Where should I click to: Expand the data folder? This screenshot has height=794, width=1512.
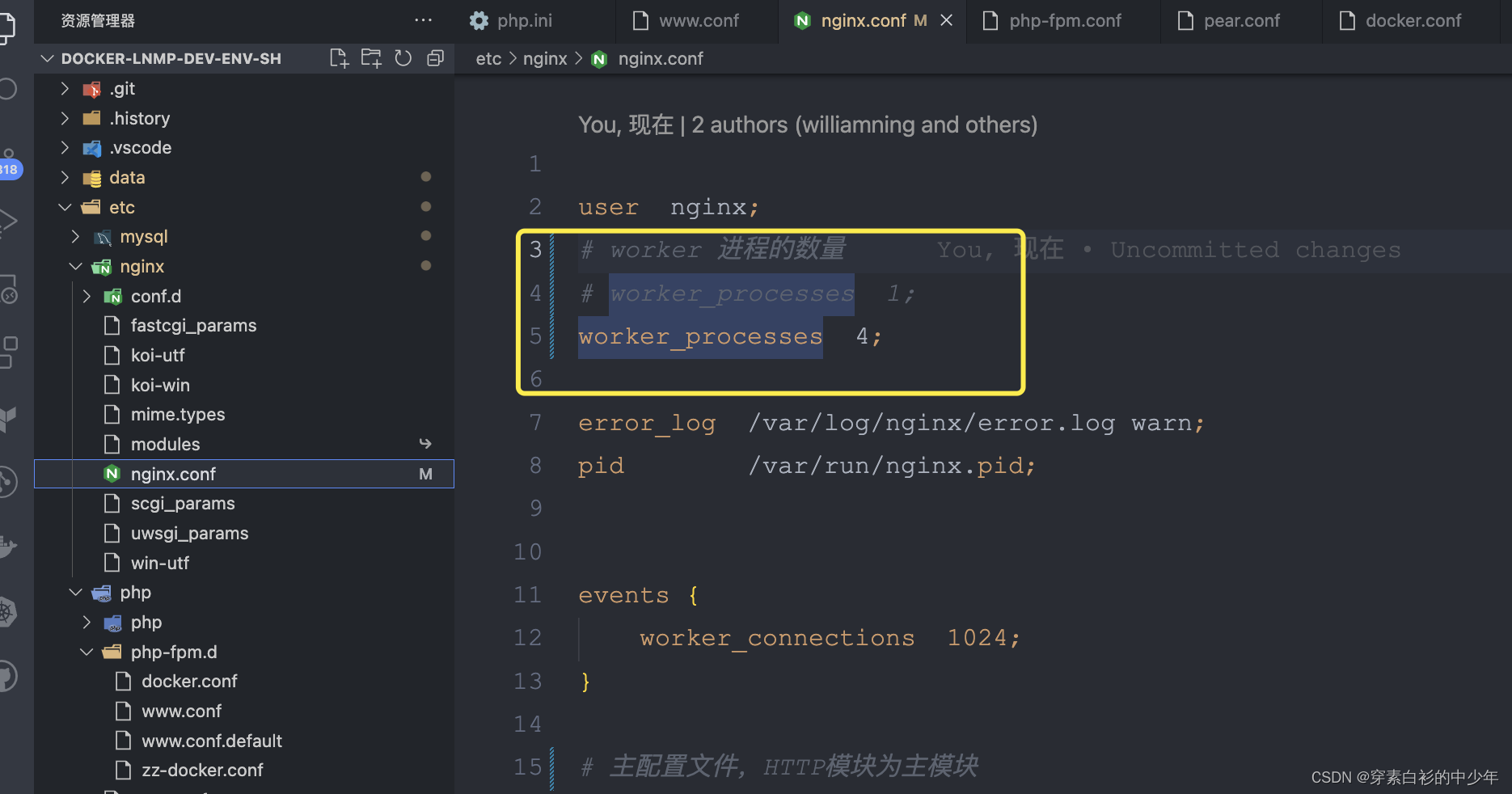[65, 178]
